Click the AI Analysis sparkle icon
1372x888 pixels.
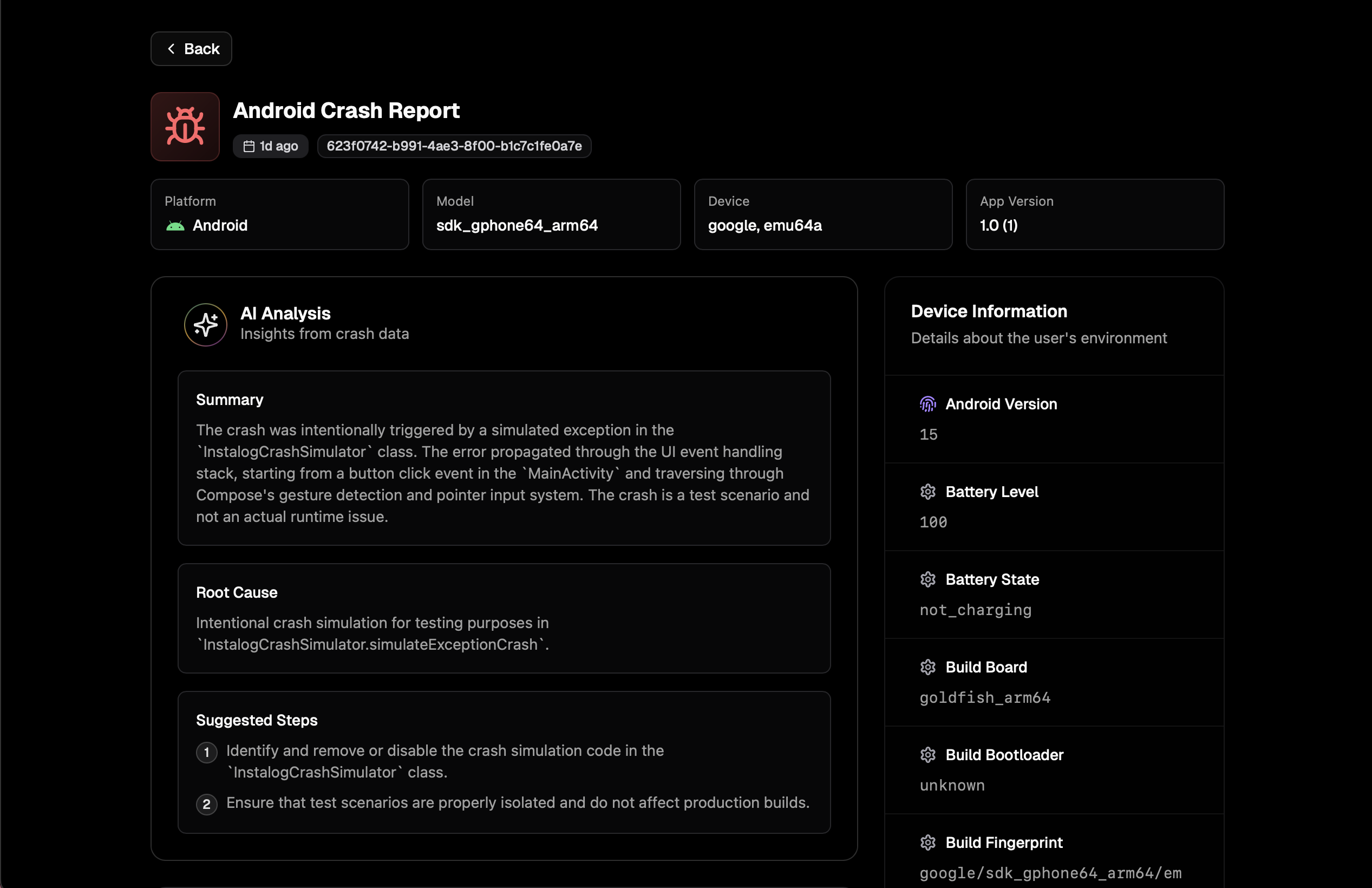click(x=206, y=325)
